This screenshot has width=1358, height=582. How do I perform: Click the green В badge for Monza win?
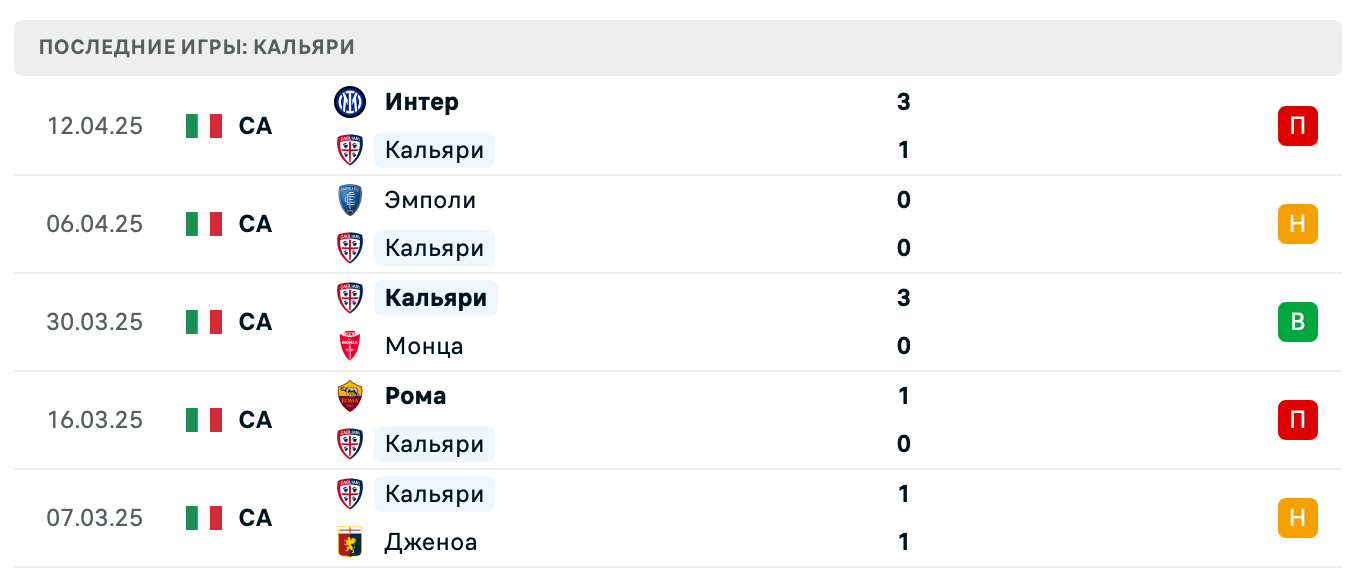(x=1298, y=322)
